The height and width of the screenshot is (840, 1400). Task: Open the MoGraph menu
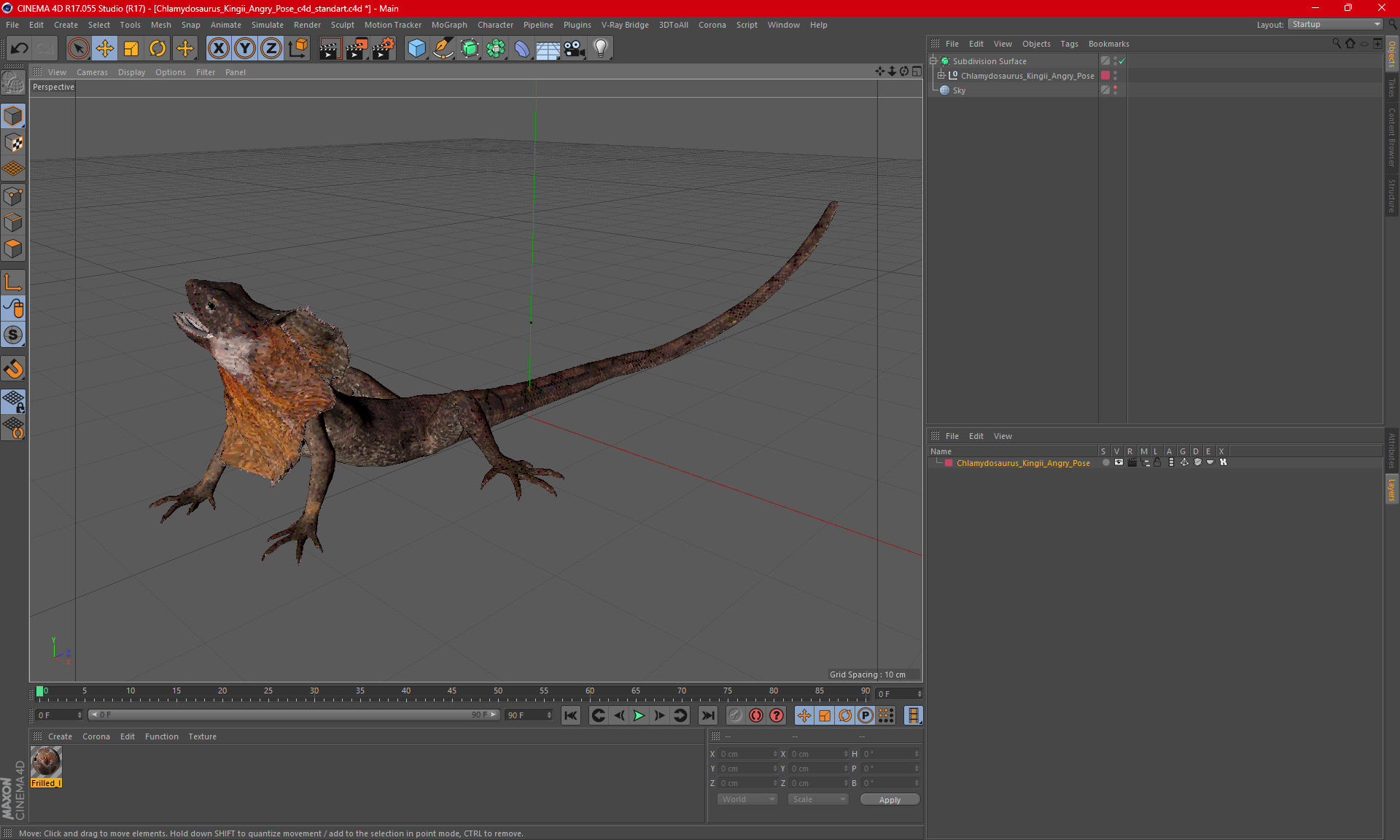(x=449, y=25)
